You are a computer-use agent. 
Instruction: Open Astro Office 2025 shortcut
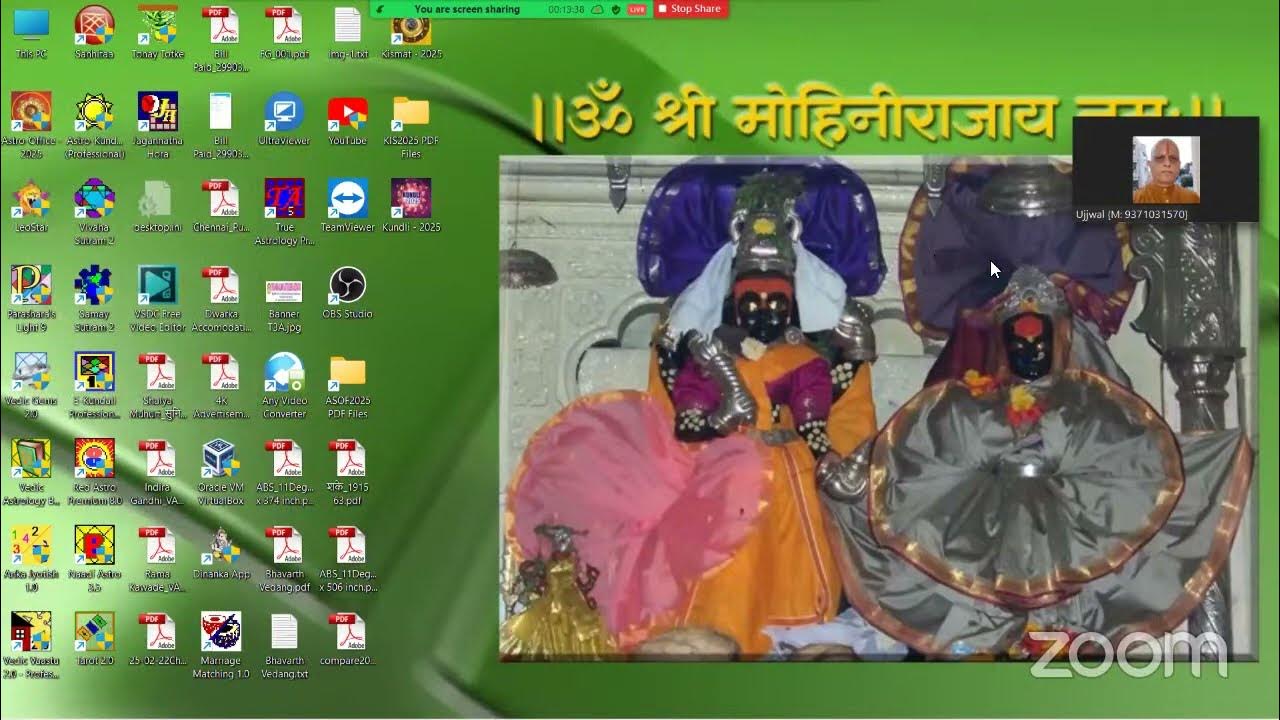[x=31, y=126]
